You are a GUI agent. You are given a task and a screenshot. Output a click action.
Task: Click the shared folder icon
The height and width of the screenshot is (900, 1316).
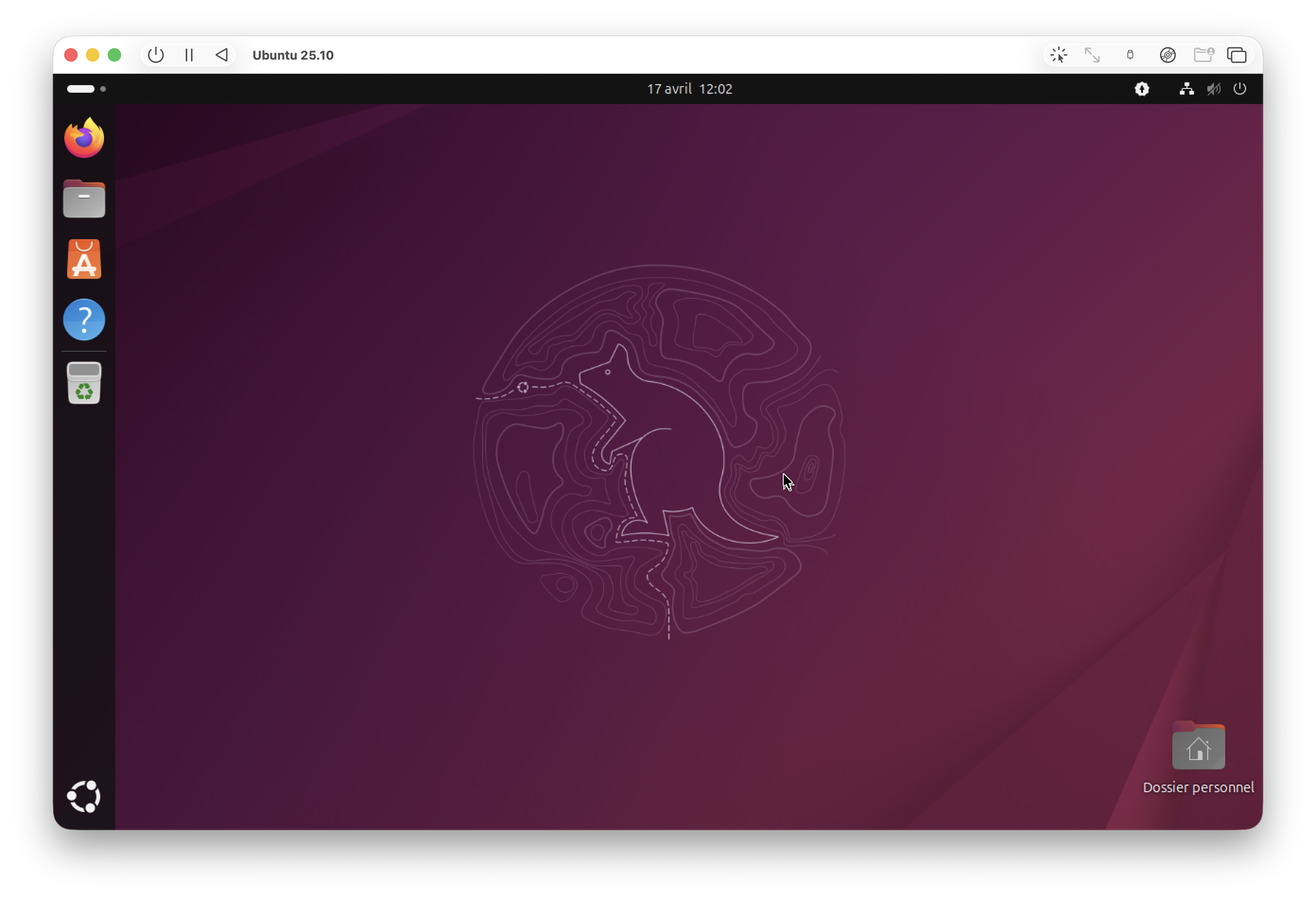1203,55
